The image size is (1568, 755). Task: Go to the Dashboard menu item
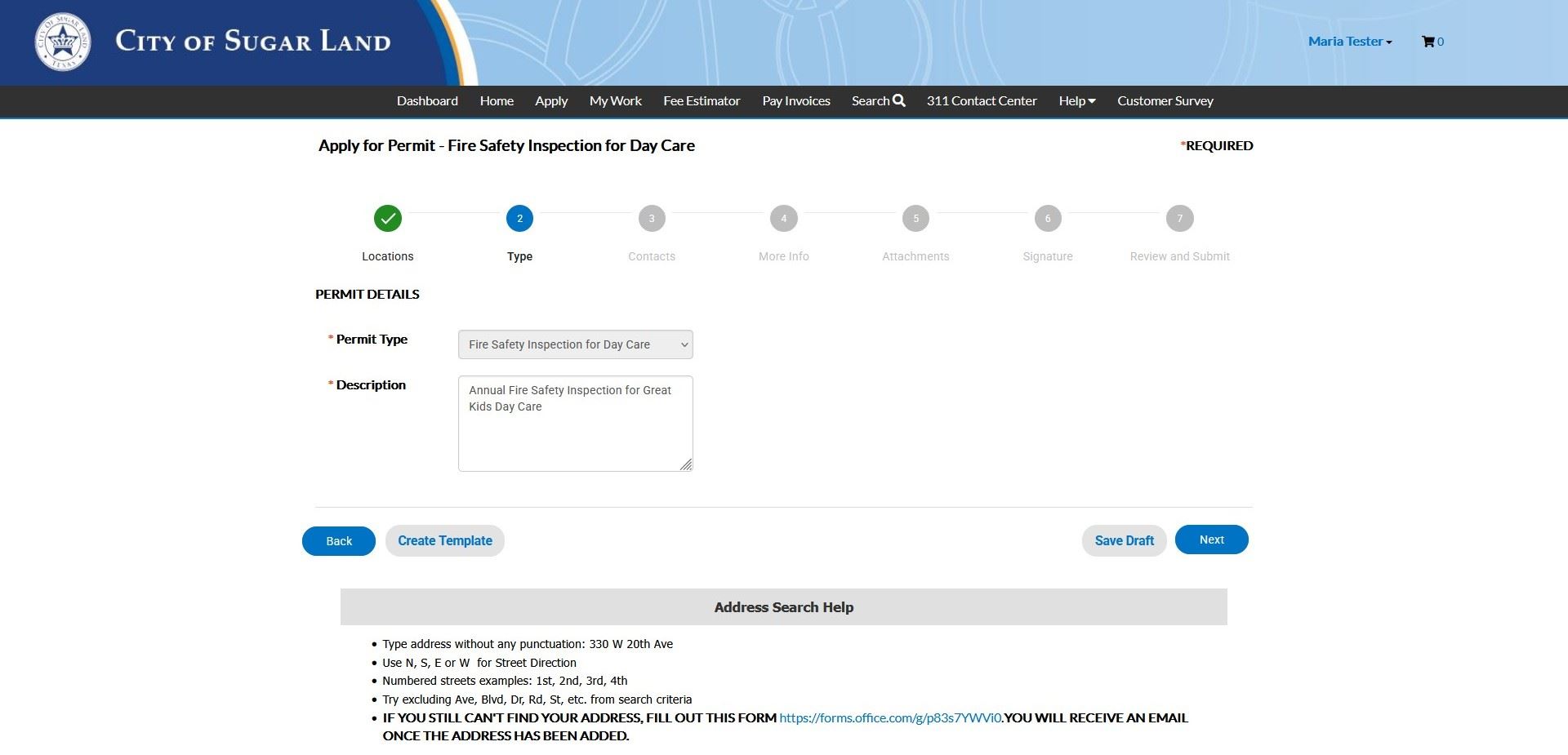coord(426,100)
